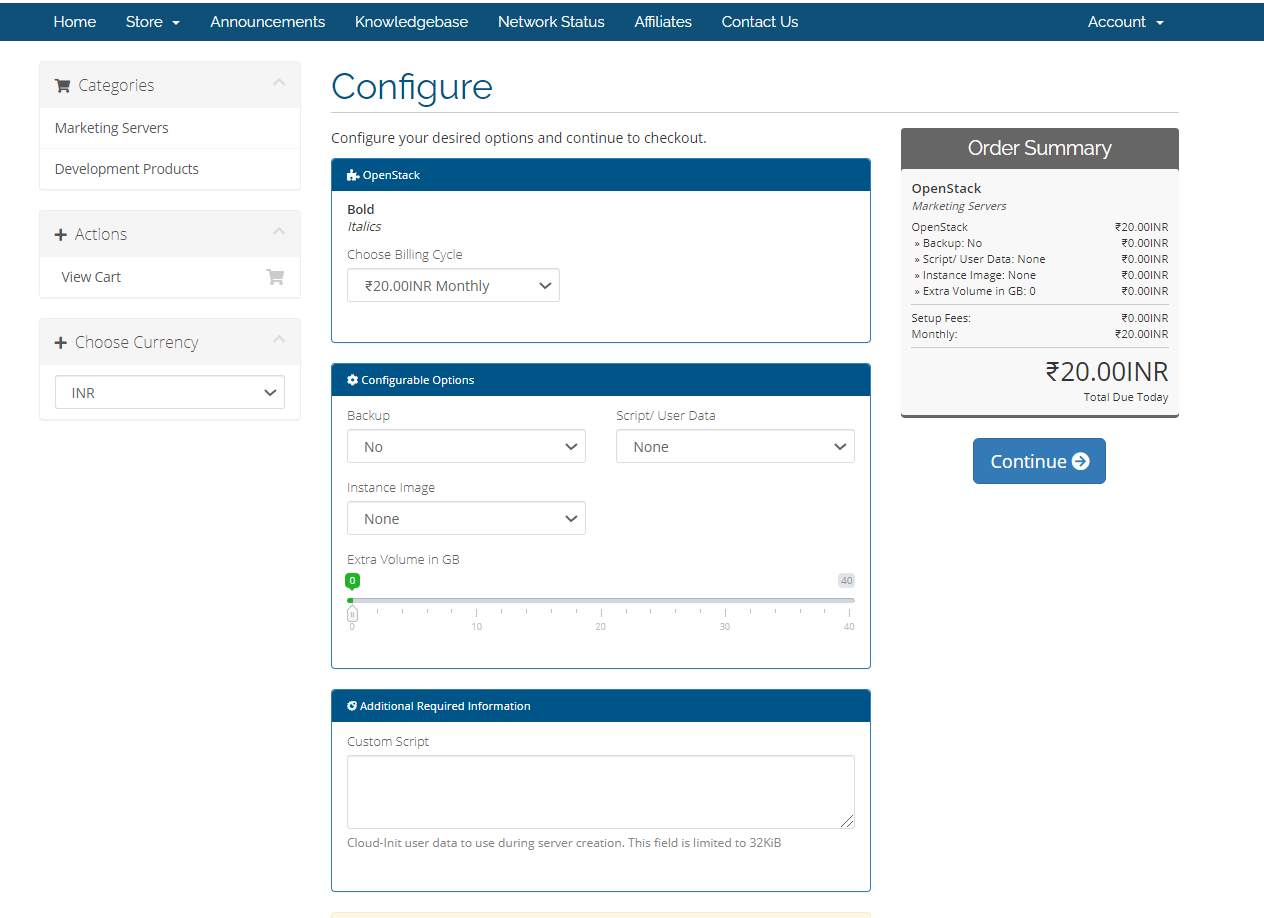Image resolution: width=1264 pixels, height=918 pixels.
Task: Open the Billing Cycle dropdown
Action: coord(453,286)
